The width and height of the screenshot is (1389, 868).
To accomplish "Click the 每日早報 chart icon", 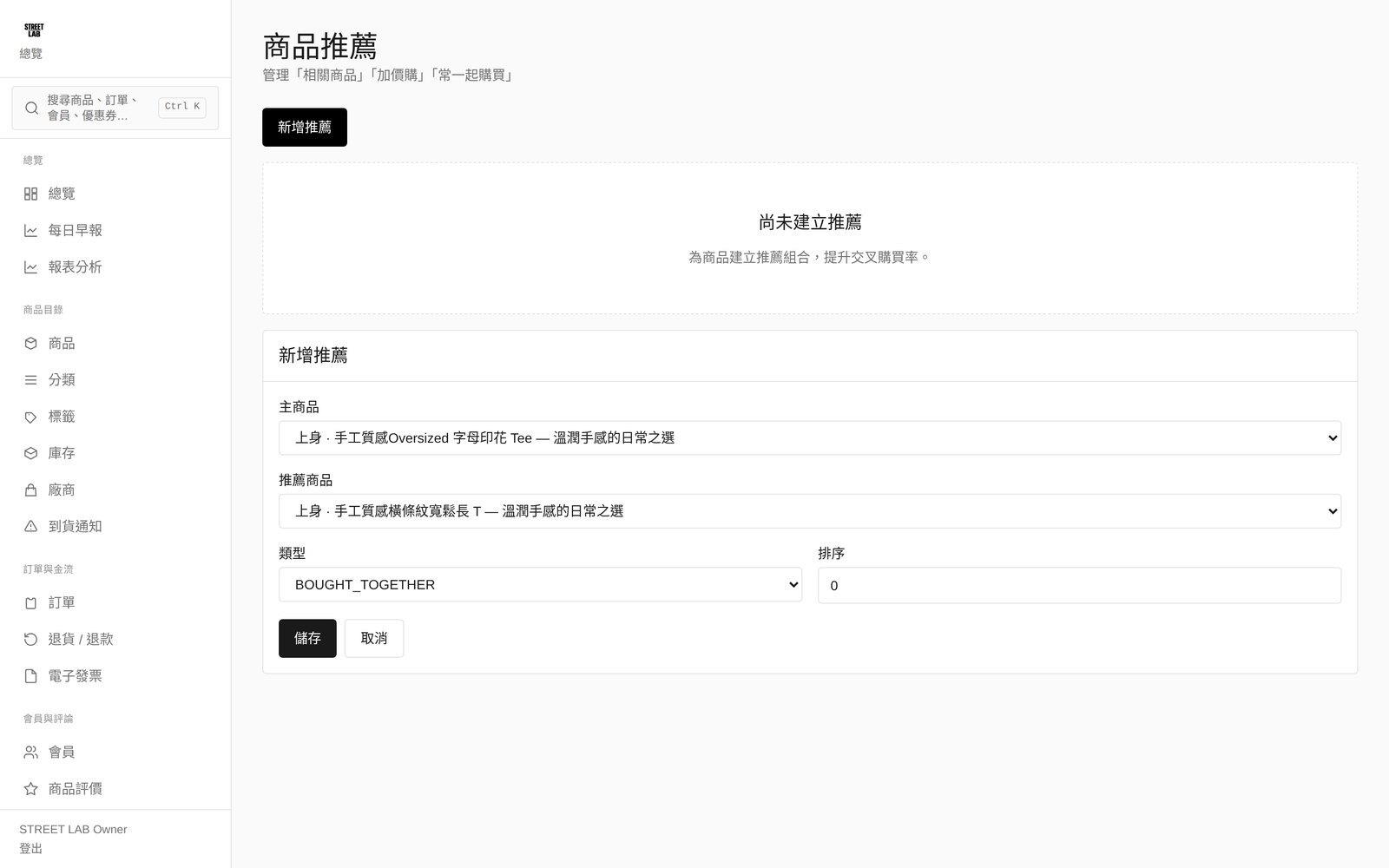I will pos(30,230).
